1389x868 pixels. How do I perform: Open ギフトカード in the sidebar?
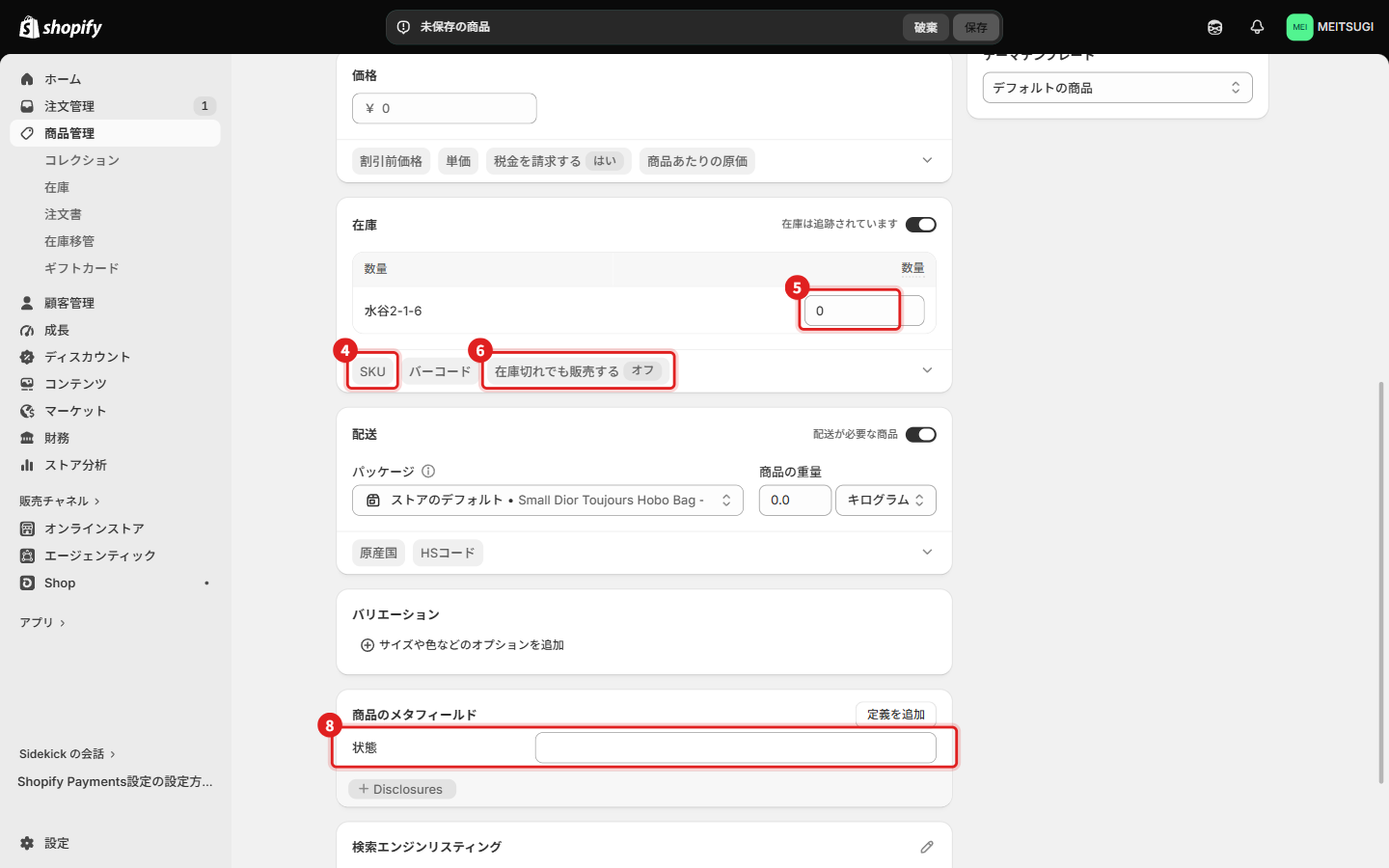(82, 268)
